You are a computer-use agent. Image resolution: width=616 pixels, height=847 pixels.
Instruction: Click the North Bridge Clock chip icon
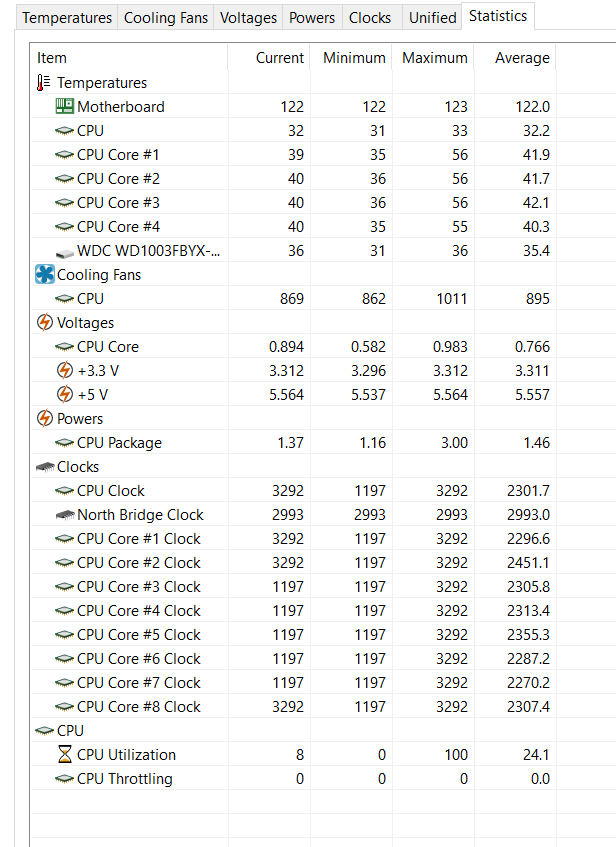64,515
